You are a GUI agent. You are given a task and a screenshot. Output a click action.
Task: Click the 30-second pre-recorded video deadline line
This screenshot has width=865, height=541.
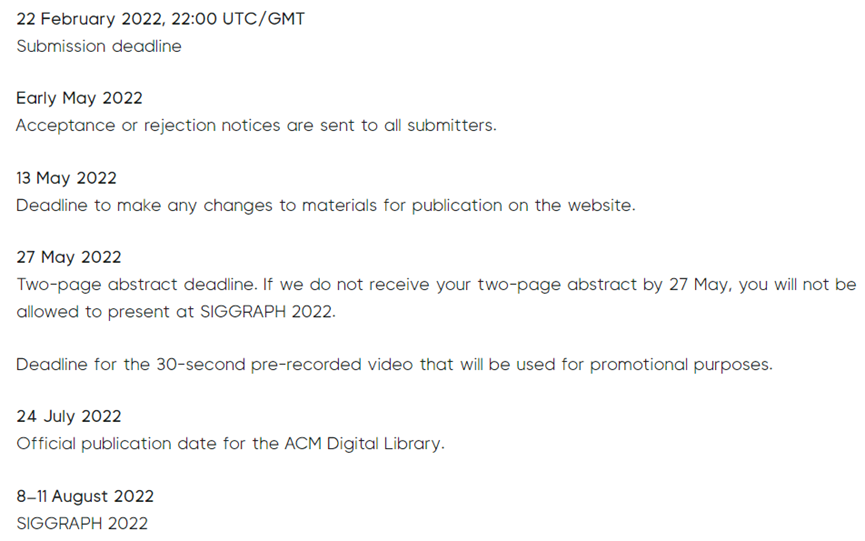click(394, 364)
